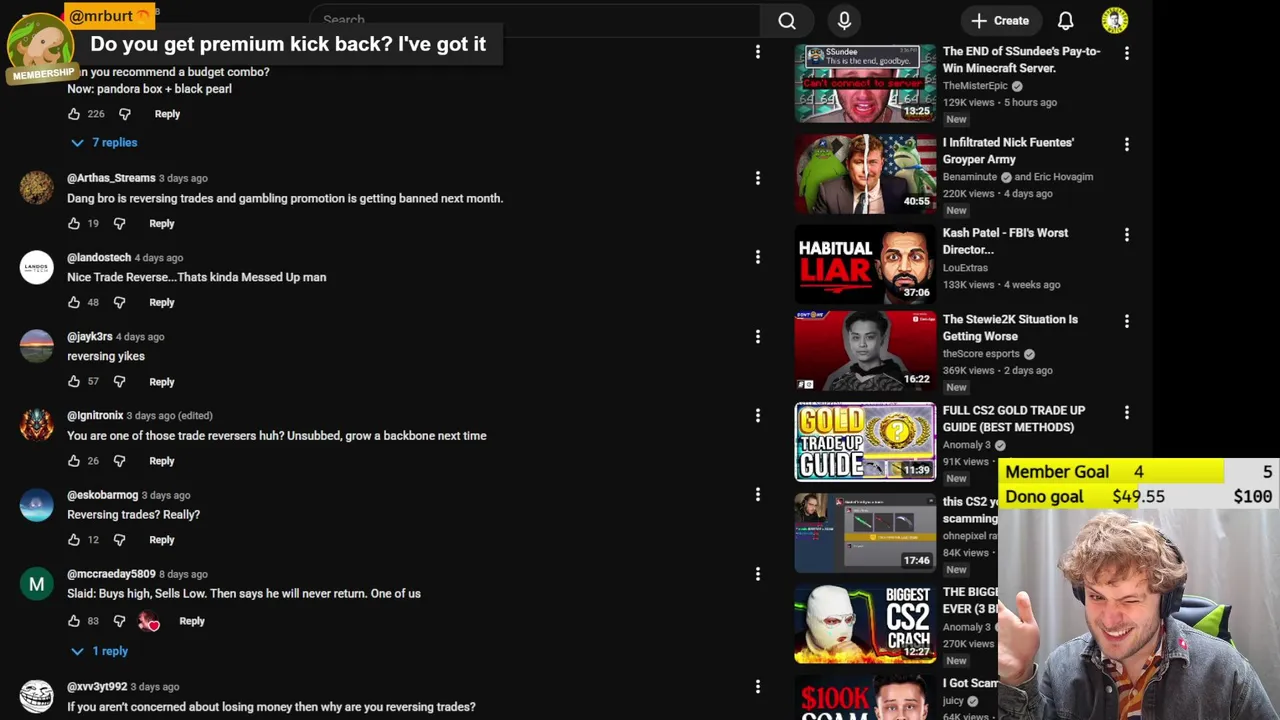Dislike @Ignitronix comment
Viewport: 1280px width, 720px height.
coord(119,461)
